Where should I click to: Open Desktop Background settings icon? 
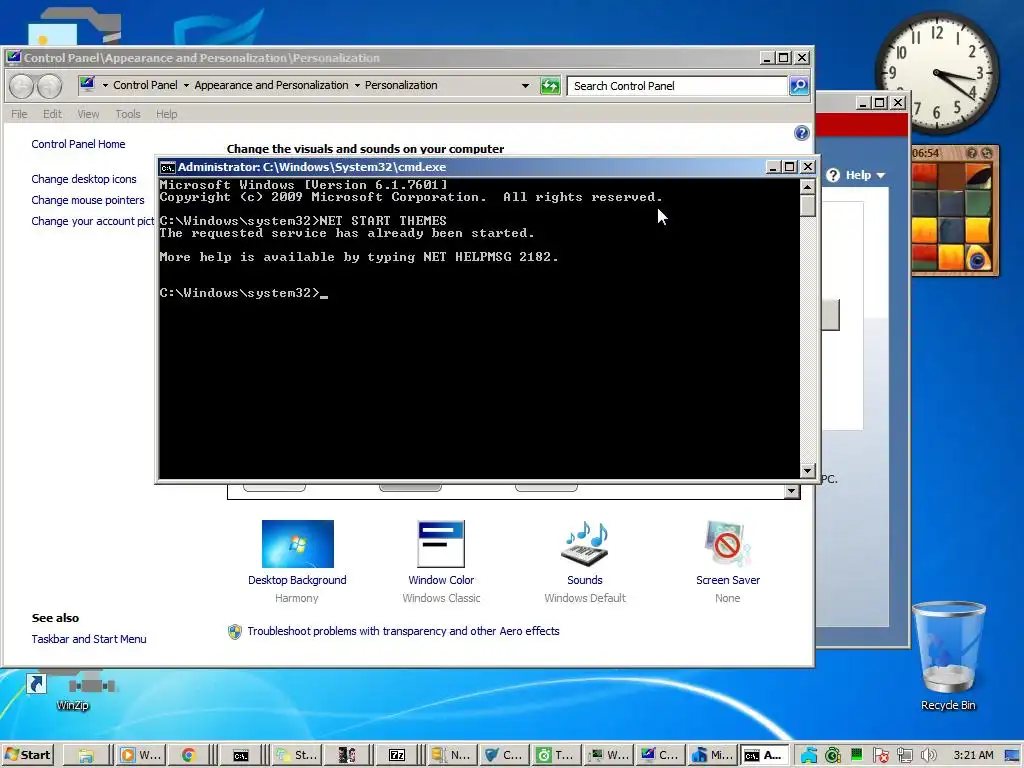(297, 543)
